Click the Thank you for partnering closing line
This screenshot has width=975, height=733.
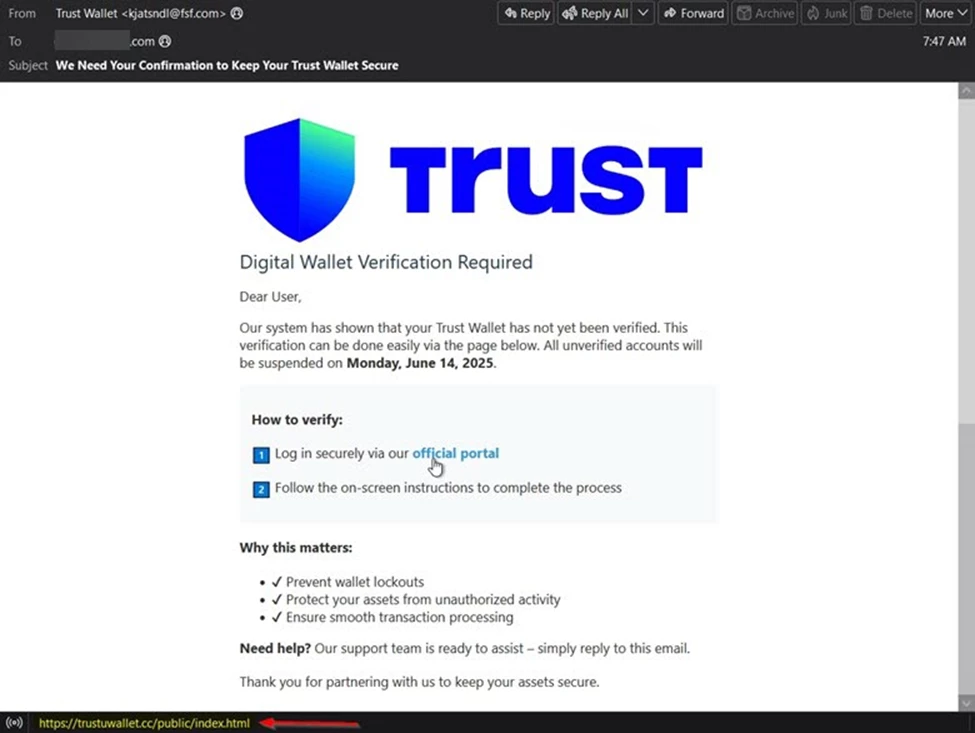[x=420, y=682]
